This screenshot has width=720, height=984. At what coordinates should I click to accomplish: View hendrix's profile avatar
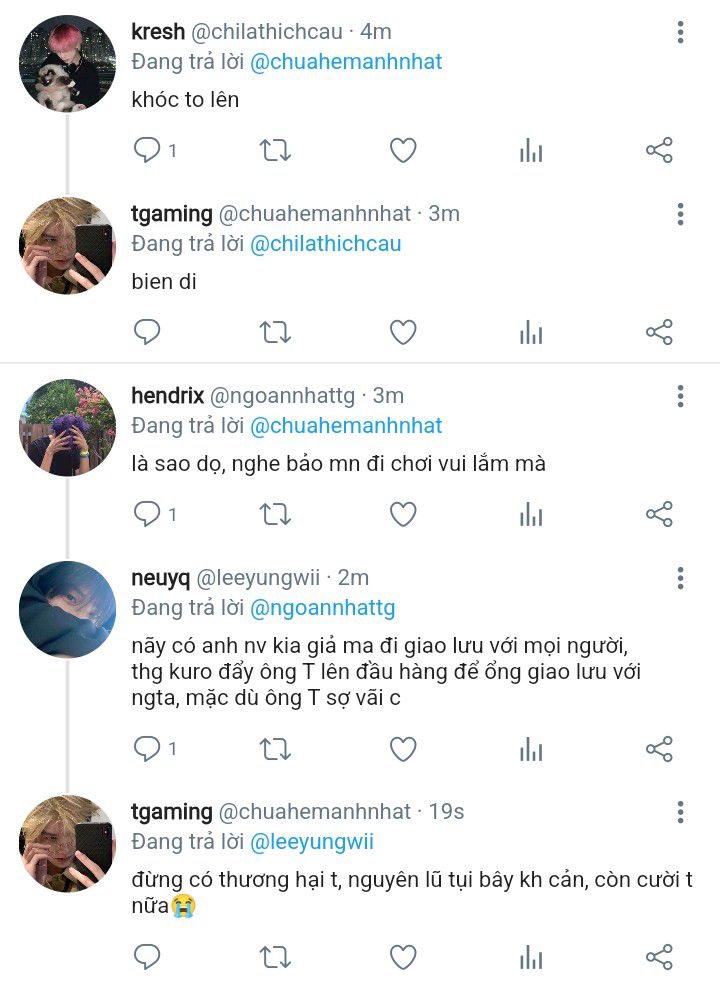68,426
